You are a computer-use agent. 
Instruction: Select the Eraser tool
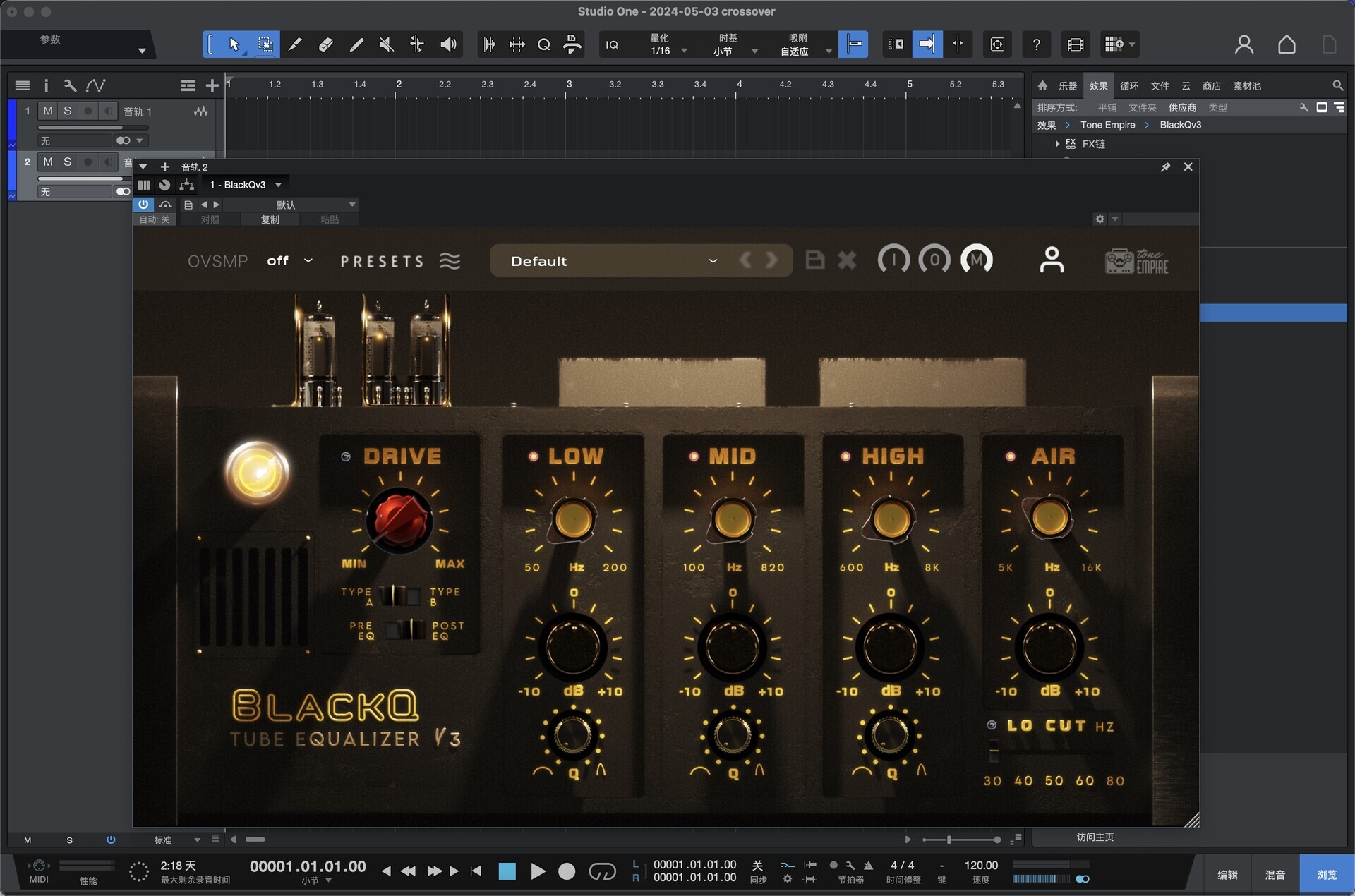pos(325,44)
